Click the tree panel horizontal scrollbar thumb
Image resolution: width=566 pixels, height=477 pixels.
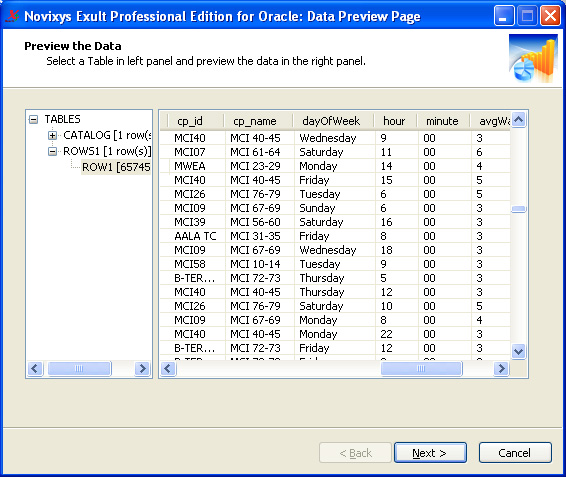point(79,369)
